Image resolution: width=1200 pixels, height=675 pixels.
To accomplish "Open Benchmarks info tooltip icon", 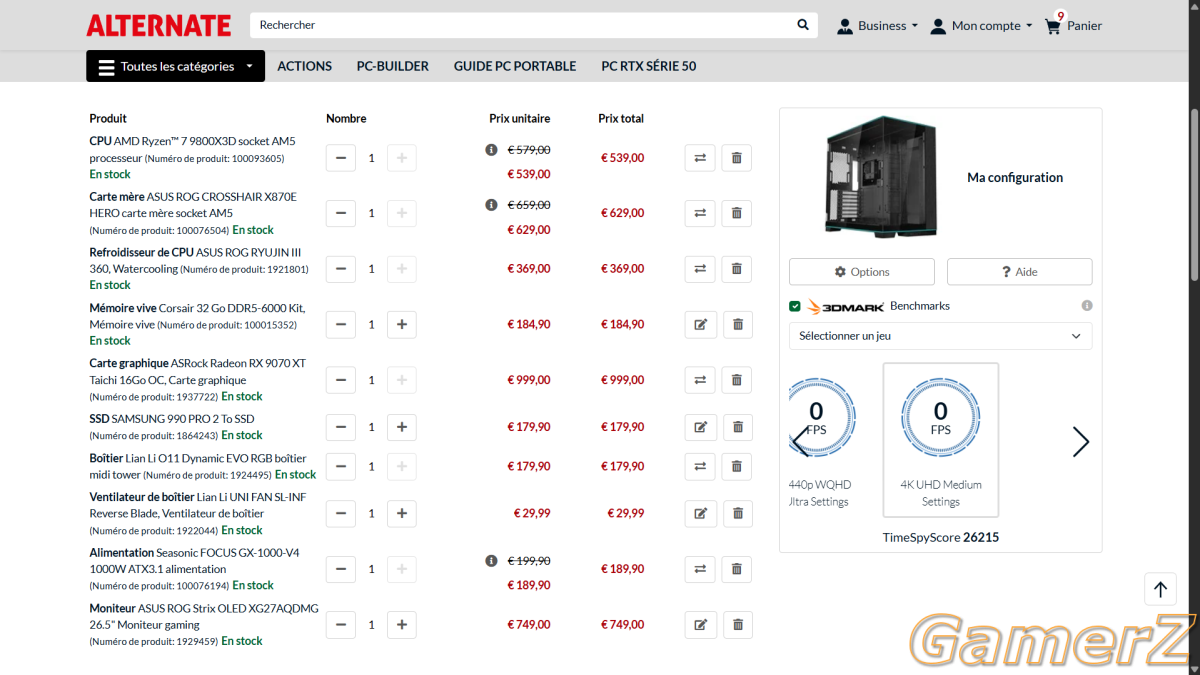I will (x=1087, y=306).
